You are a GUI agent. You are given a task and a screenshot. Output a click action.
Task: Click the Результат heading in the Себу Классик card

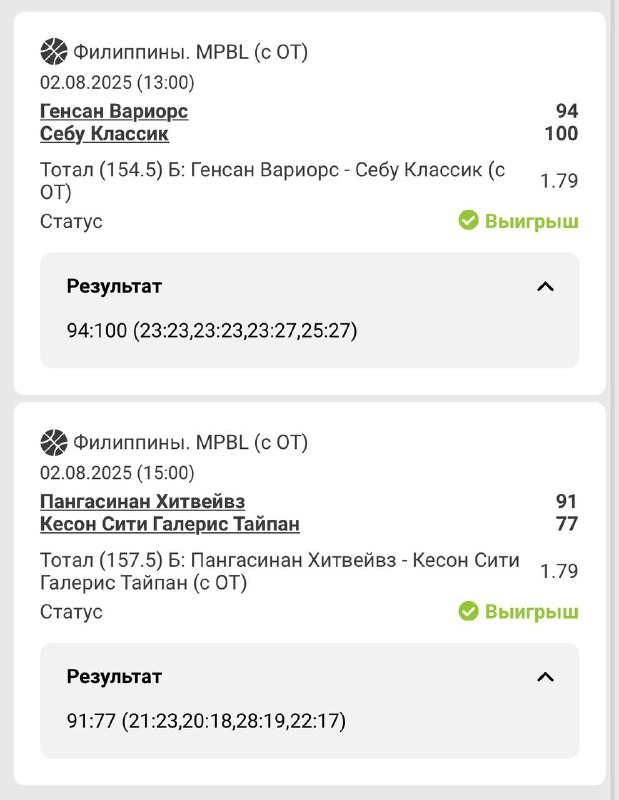coord(114,287)
